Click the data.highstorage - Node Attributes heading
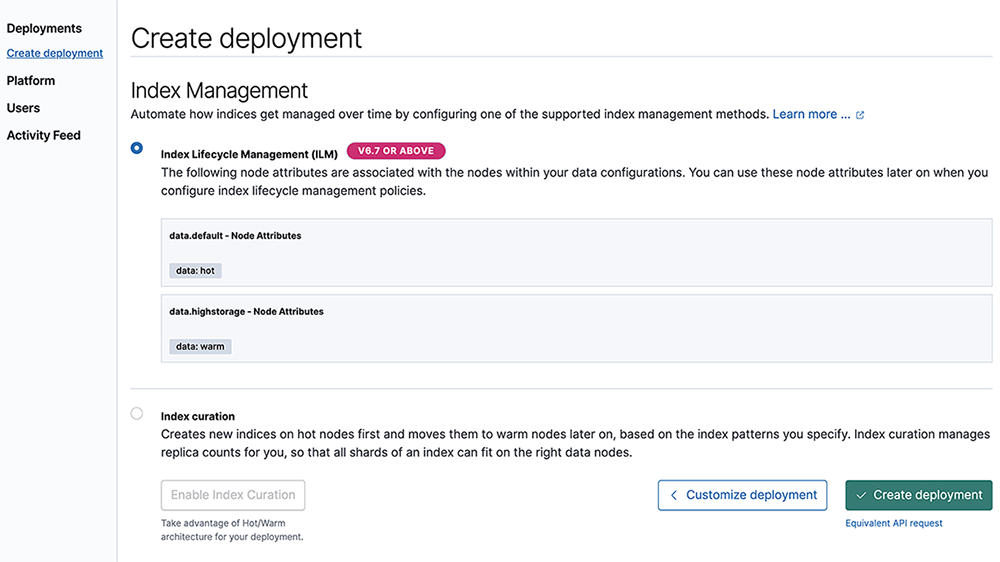 tap(246, 311)
